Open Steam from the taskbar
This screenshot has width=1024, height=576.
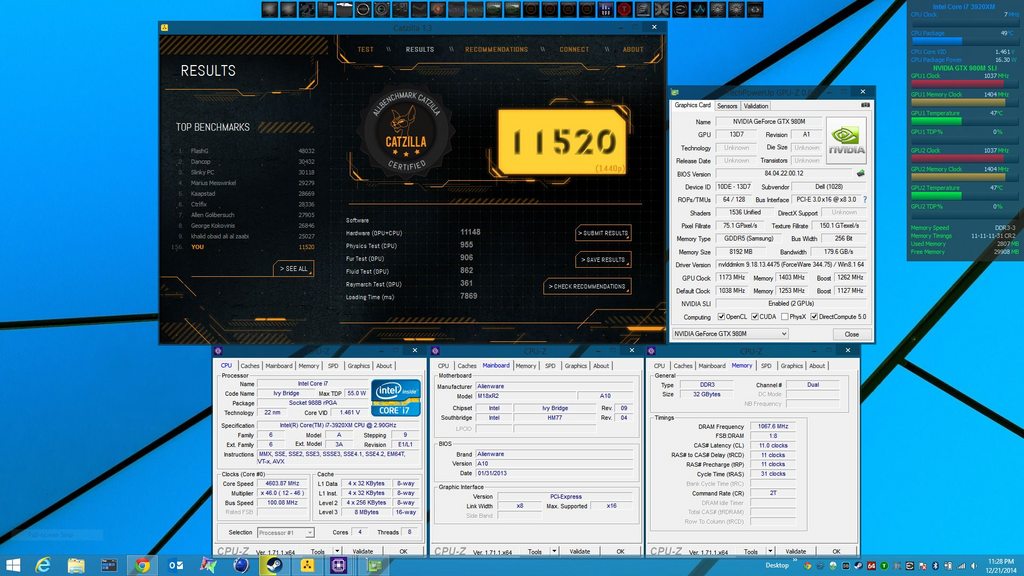pyautogui.click(x=274, y=566)
